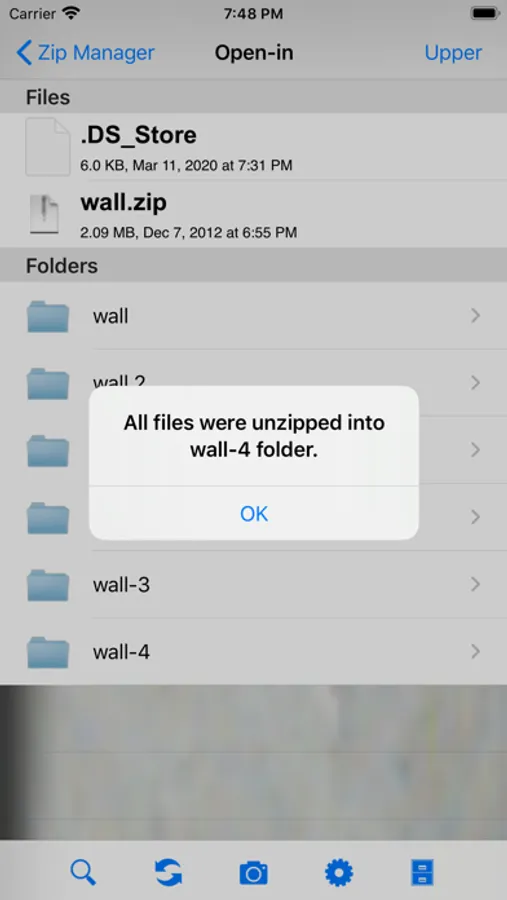Open the camera icon in toolbar
507x900 pixels.
coord(253,873)
